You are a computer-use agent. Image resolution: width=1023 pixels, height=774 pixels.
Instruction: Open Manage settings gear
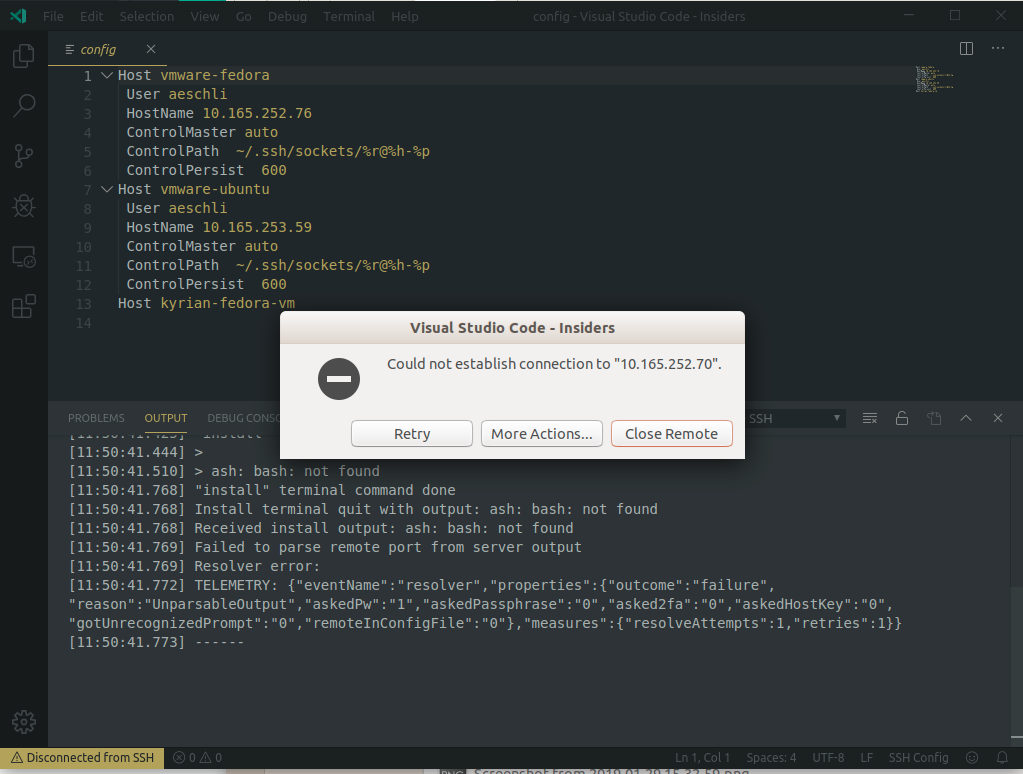(23, 721)
